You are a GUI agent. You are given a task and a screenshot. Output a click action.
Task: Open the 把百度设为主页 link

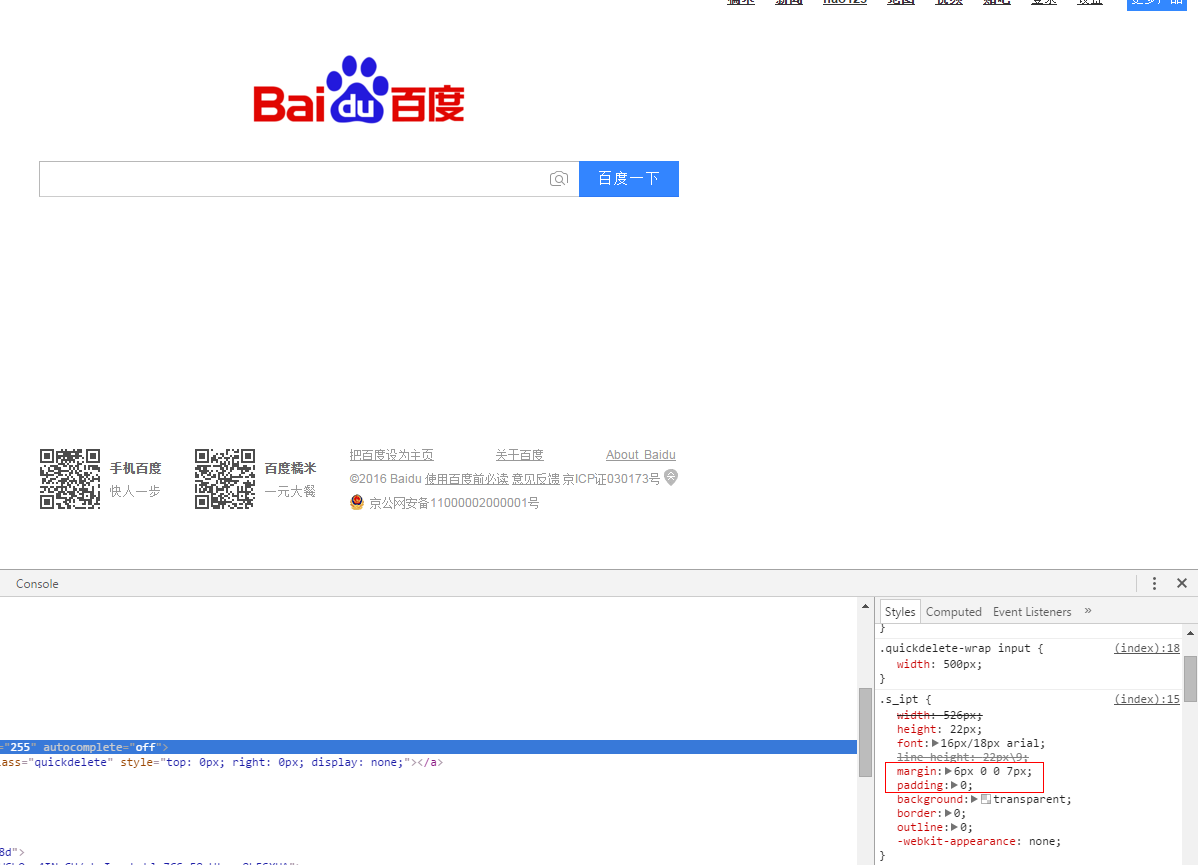pyautogui.click(x=391, y=455)
